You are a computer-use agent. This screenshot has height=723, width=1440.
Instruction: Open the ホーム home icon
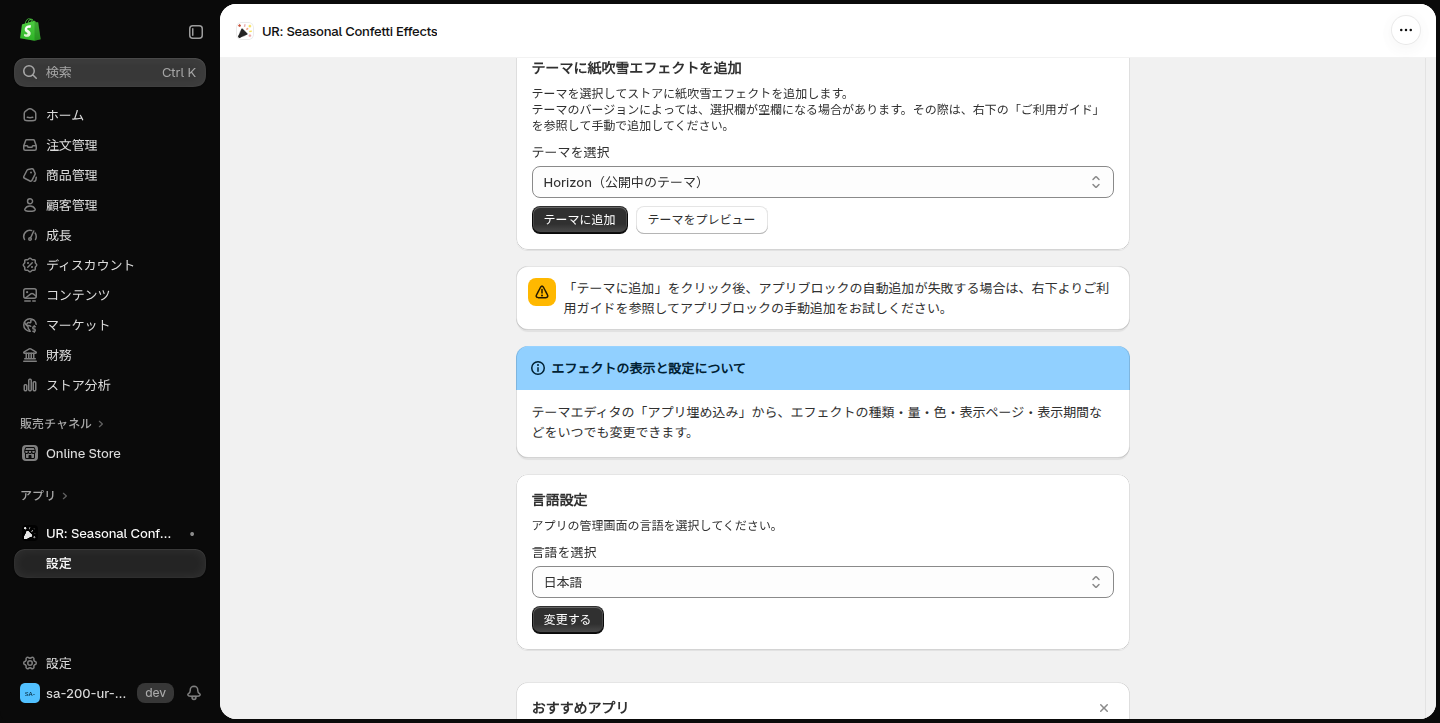point(30,115)
